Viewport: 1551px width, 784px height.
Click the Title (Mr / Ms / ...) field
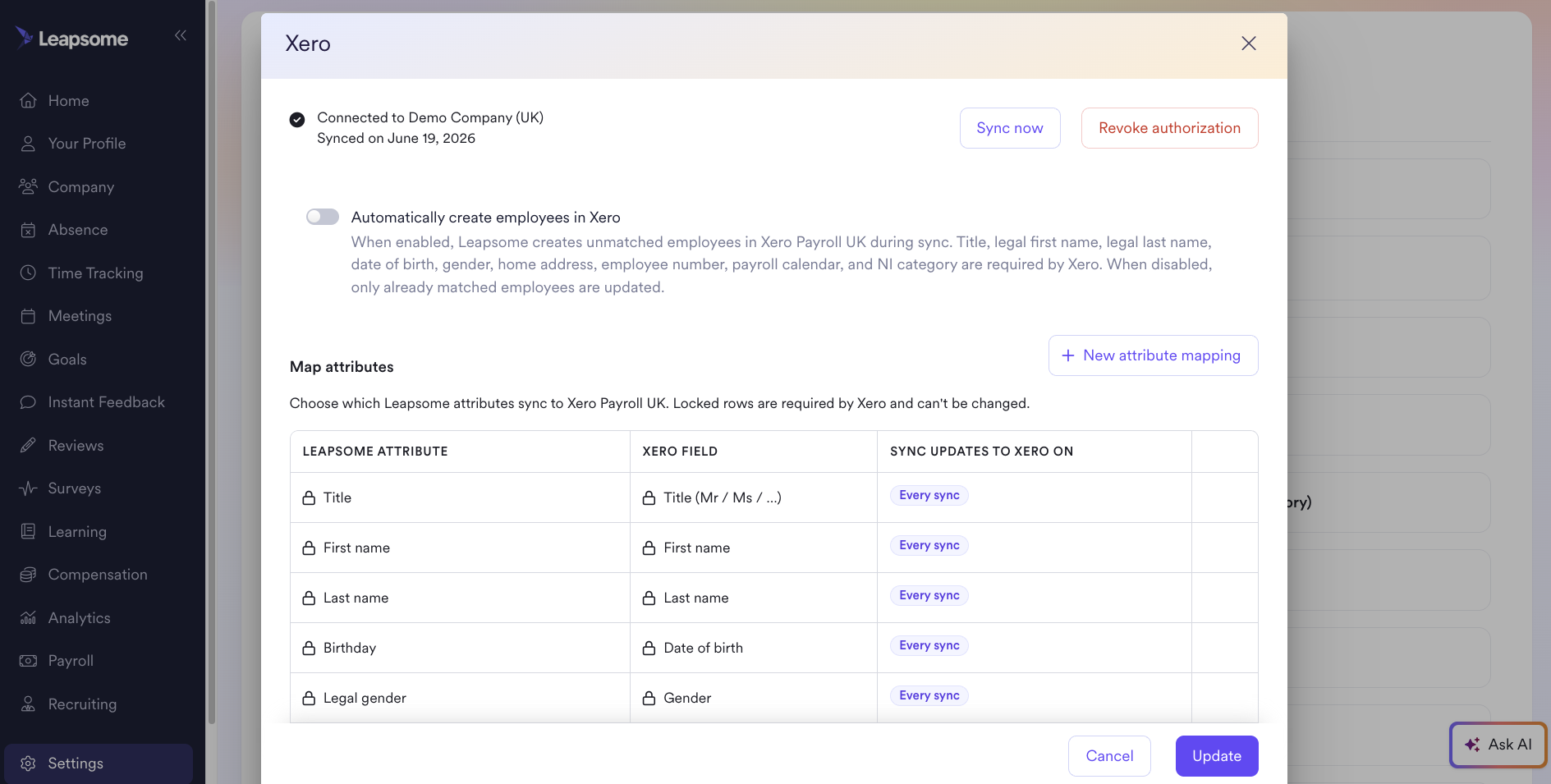pyautogui.click(x=723, y=497)
